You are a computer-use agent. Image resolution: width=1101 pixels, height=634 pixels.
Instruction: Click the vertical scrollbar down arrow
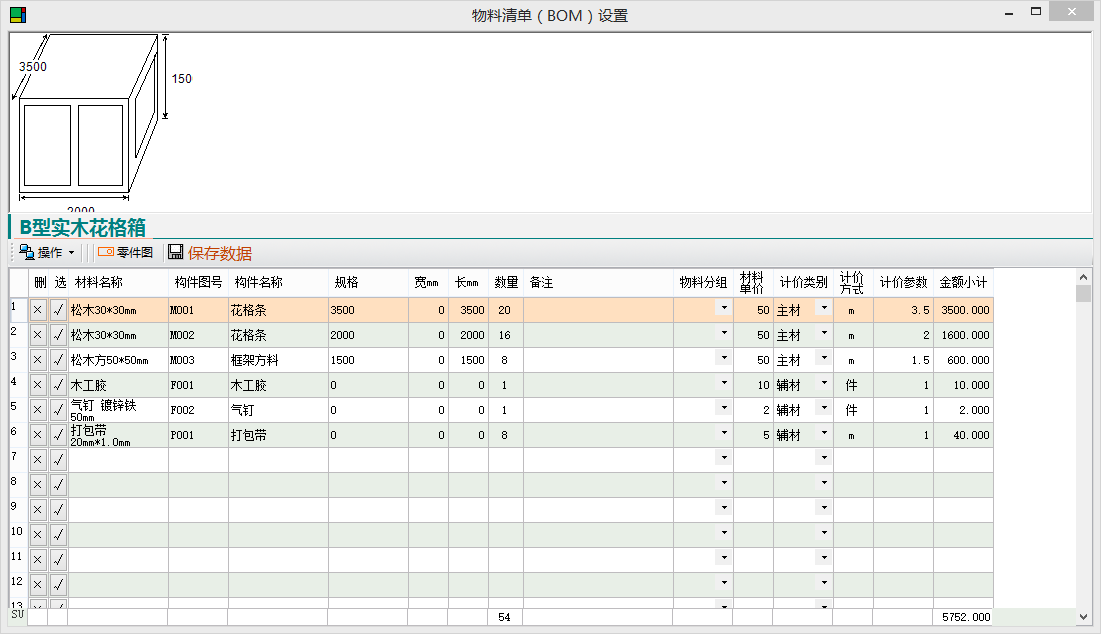tap(1083, 618)
